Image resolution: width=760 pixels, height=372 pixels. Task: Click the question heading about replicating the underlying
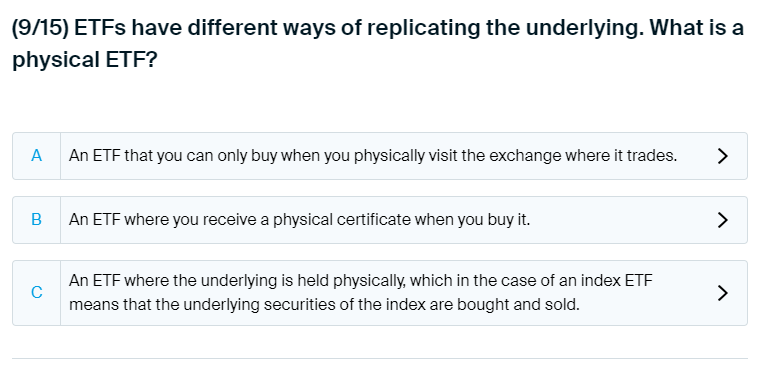point(378,44)
